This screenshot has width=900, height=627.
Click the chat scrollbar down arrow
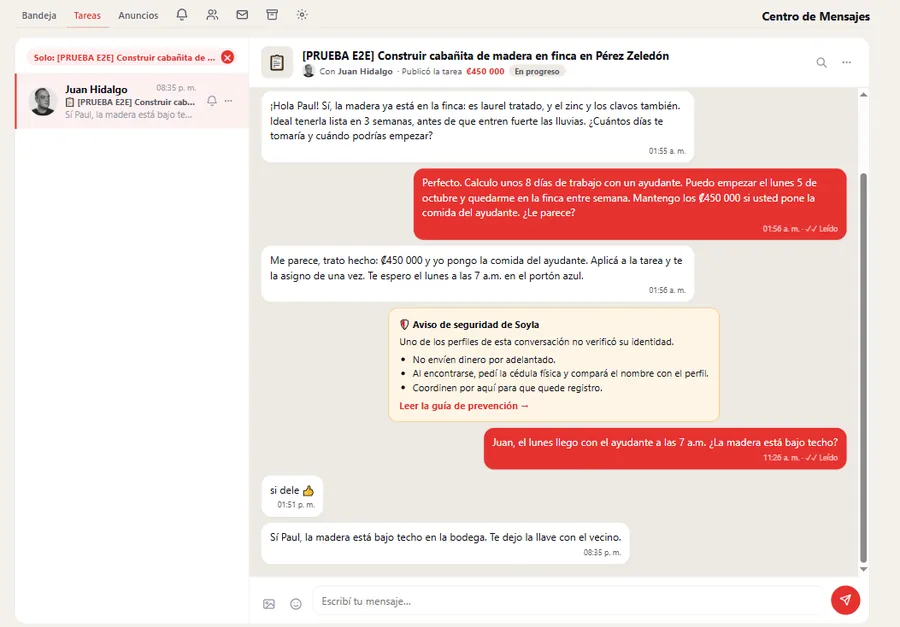(x=863, y=569)
